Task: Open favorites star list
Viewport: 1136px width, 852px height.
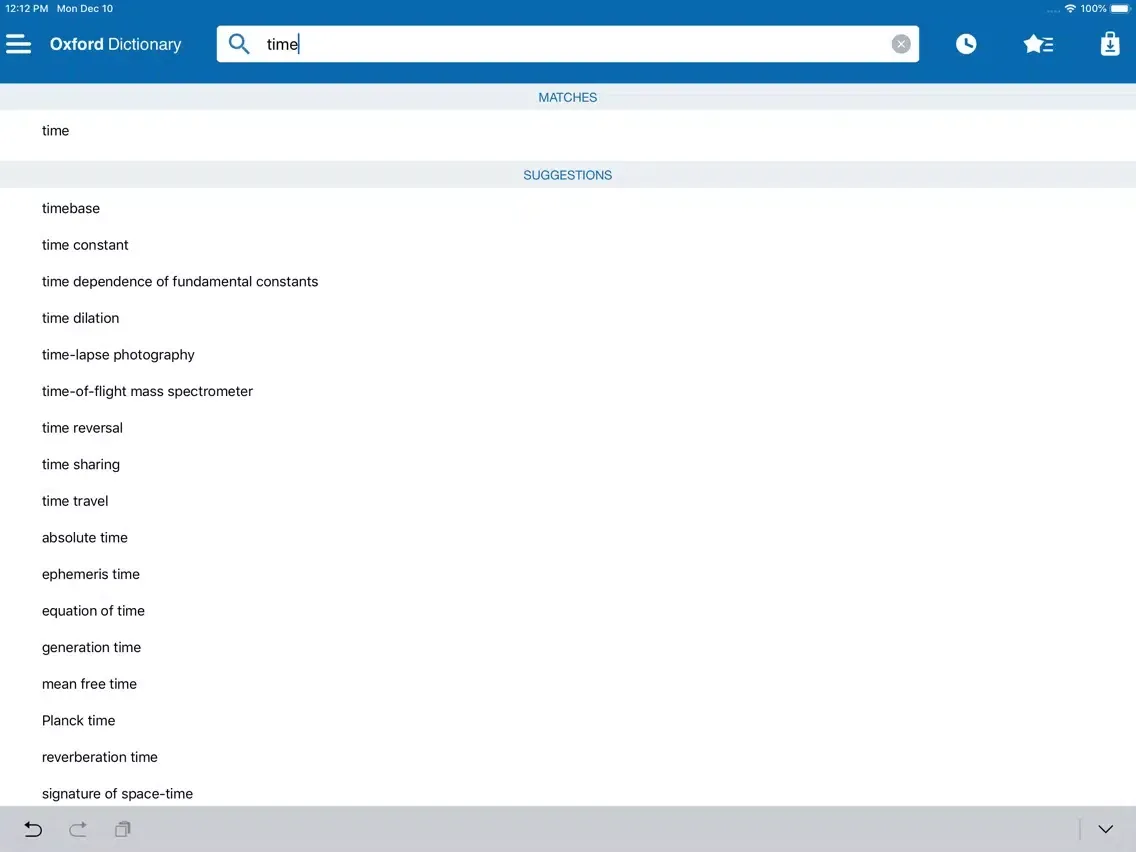Action: (x=1038, y=44)
